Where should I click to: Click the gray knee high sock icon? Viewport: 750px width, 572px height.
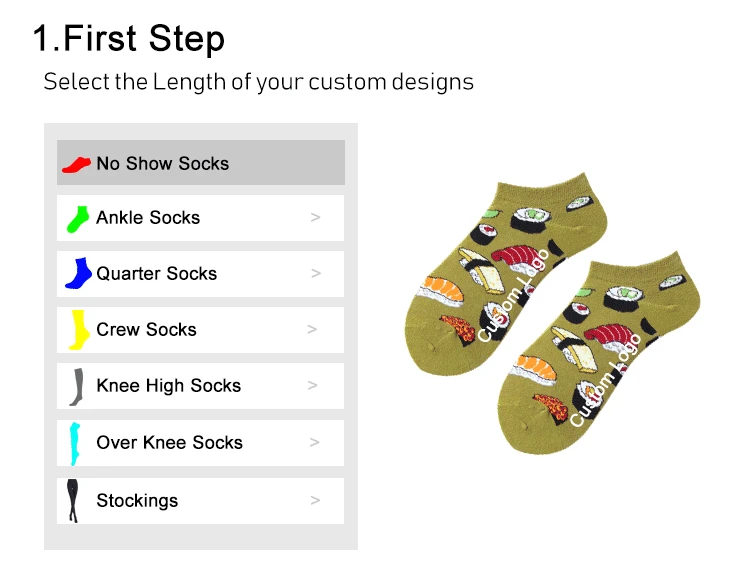pyautogui.click(x=76, y=386)
